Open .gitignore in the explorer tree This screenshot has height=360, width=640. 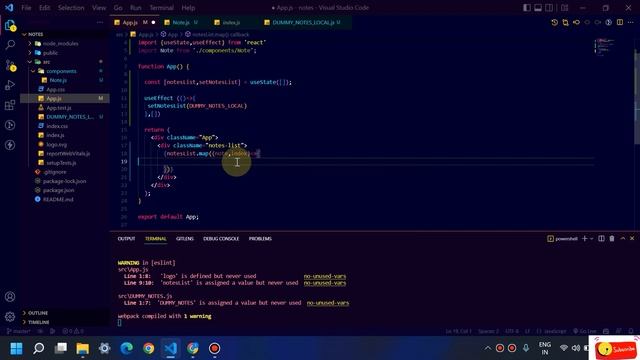(x=65, y=172)
